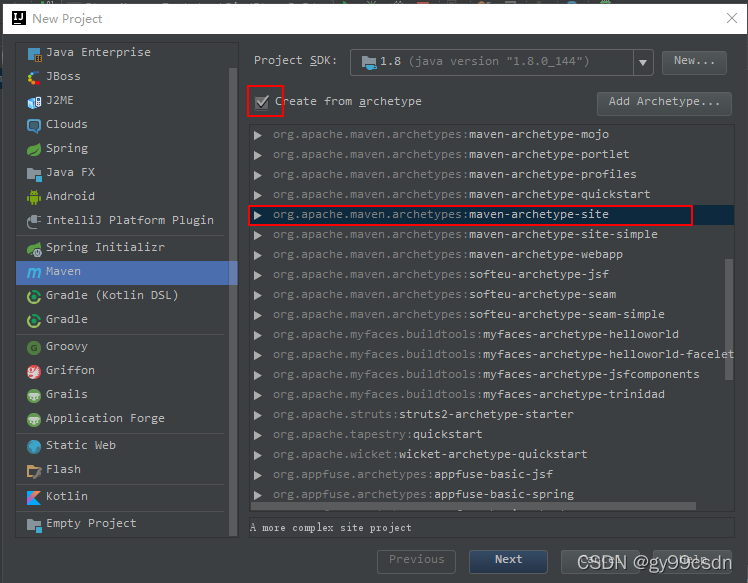Pick the Griffon project icon
Image resolution: width=748 pixels, height=583 pixels.
34,371
